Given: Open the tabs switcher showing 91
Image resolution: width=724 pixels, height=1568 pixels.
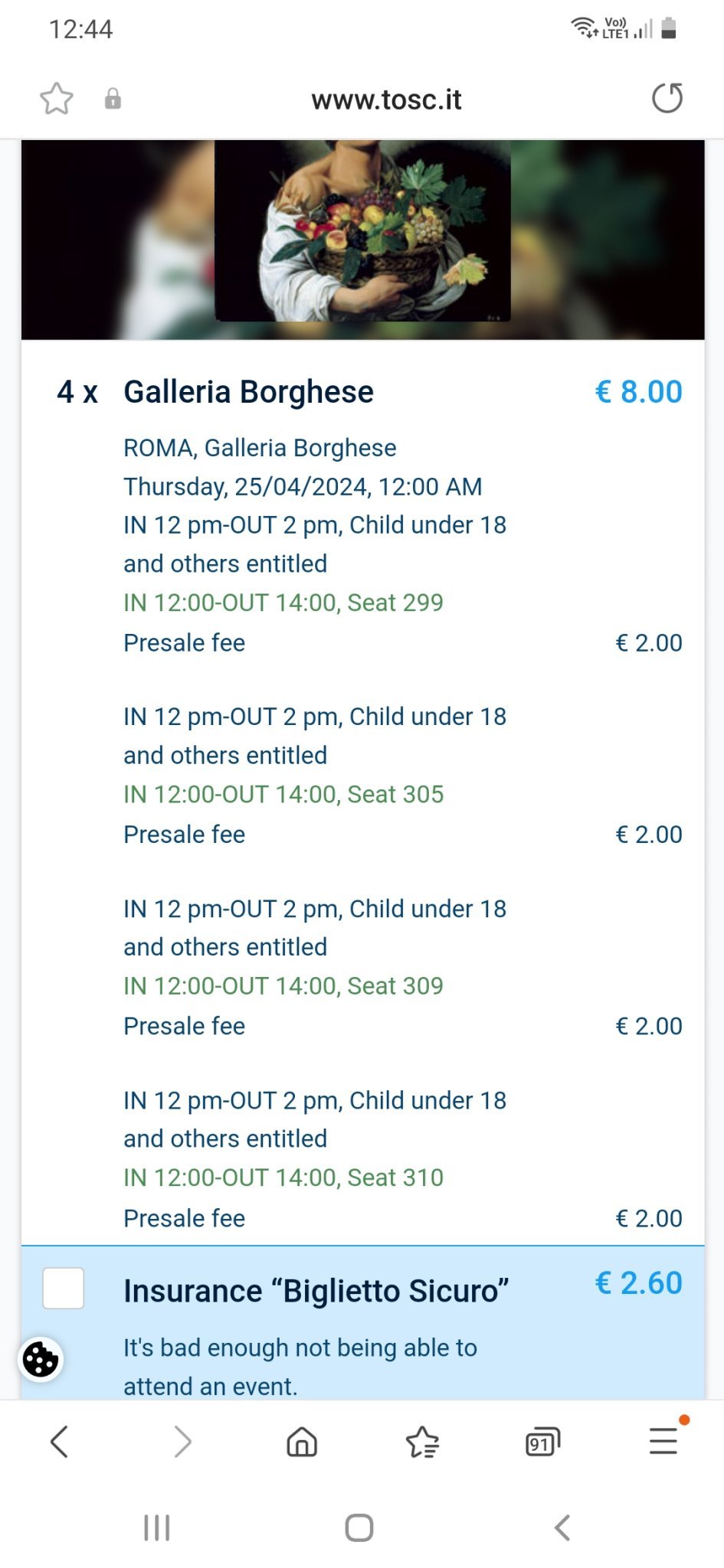Looking at the screenshot, I should [542, 1442].
